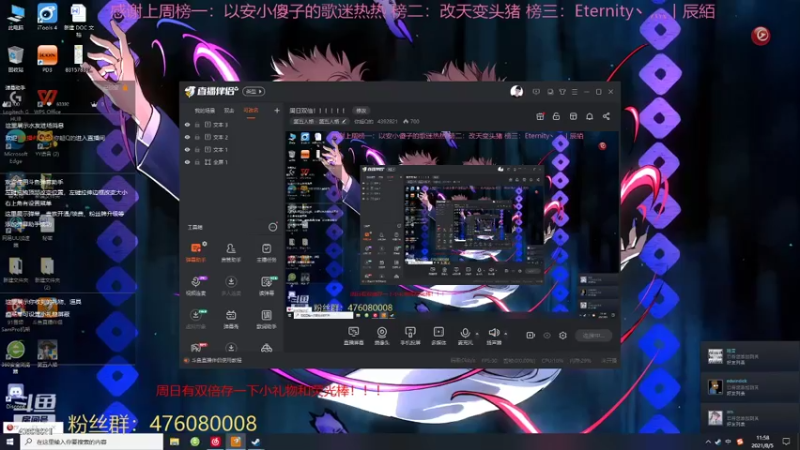Open the download-arrow tool with green badge in toolbox
This screenshot has width=800, height=450.
(195, 319)
